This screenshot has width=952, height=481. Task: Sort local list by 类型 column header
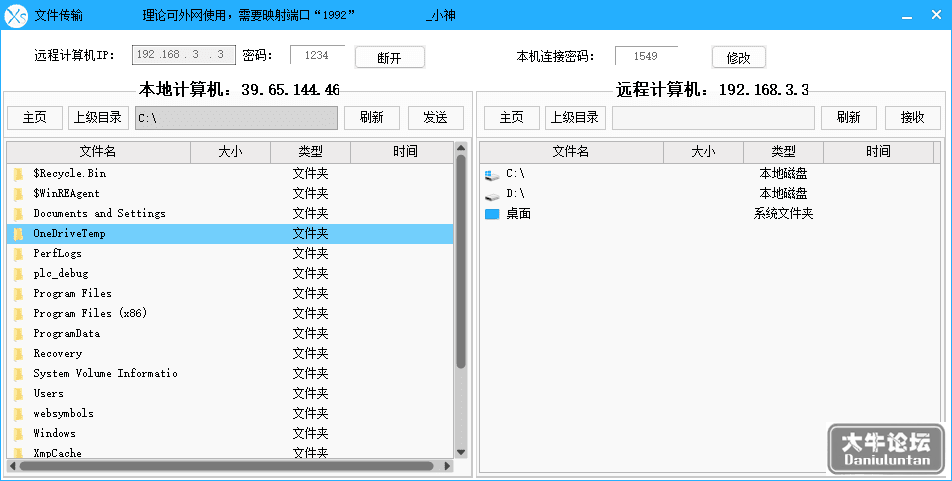(x=310, y=152)
